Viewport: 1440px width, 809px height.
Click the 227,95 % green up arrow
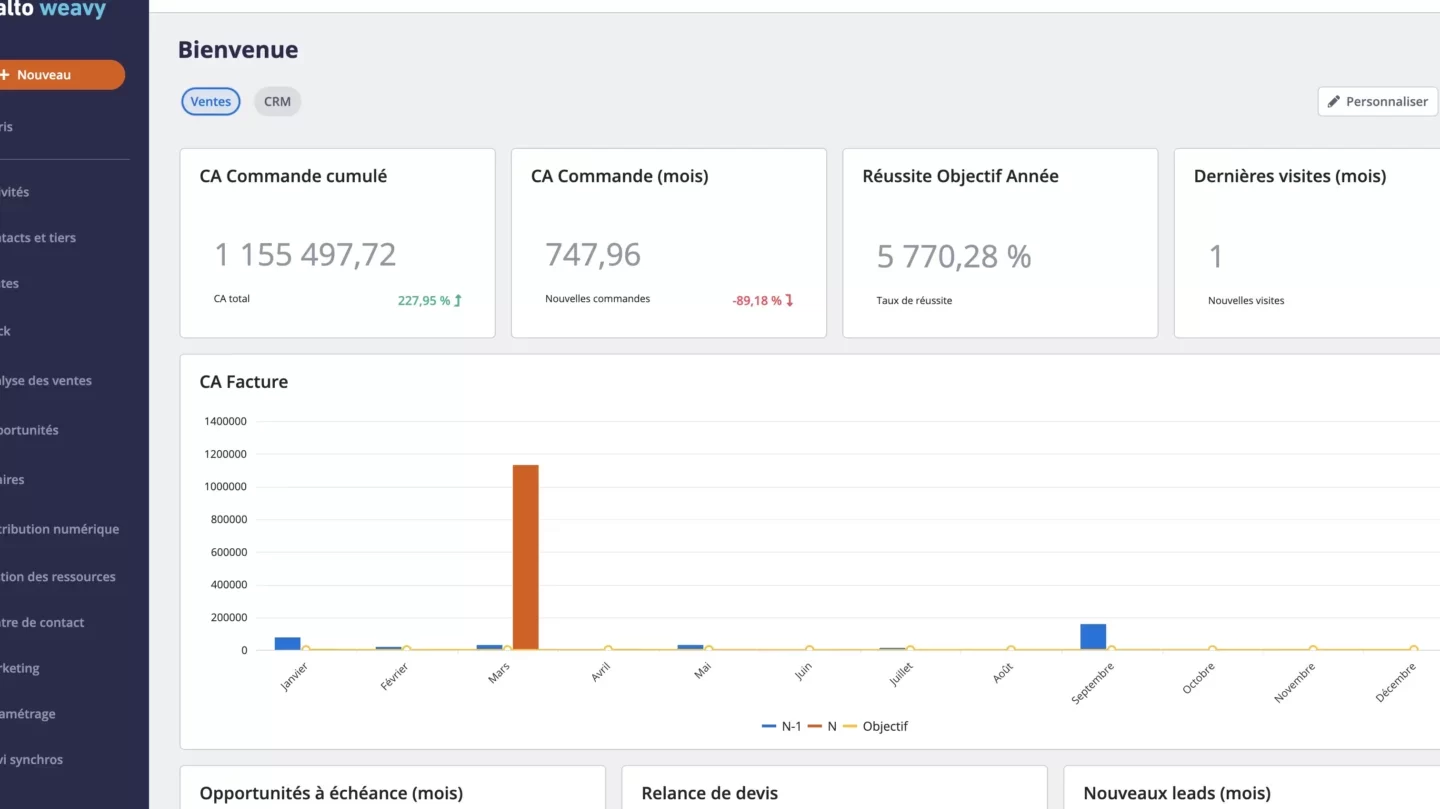(x=458, y=300)
